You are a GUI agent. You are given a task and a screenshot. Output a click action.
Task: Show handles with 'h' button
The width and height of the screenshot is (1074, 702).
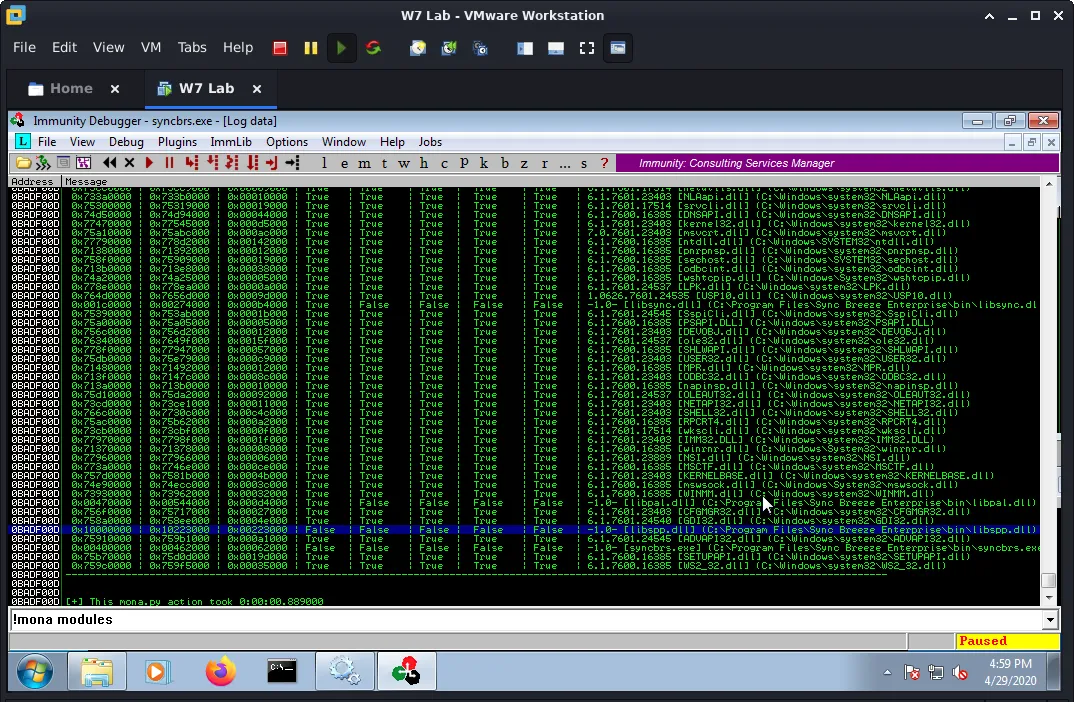tap(424, 163)
